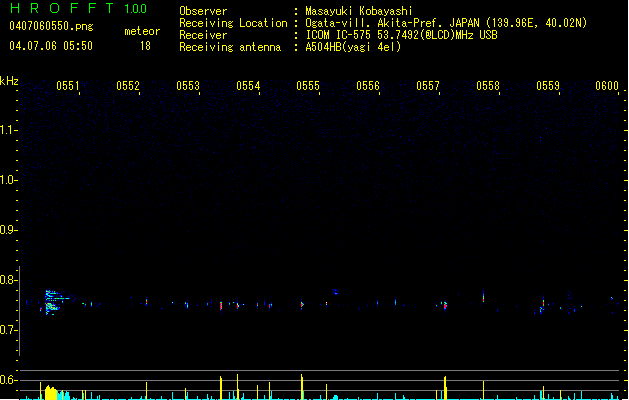Click the 0.7 kHz axis label
Image resolution: width=629 pixels, height=400 pixels.
8,330
